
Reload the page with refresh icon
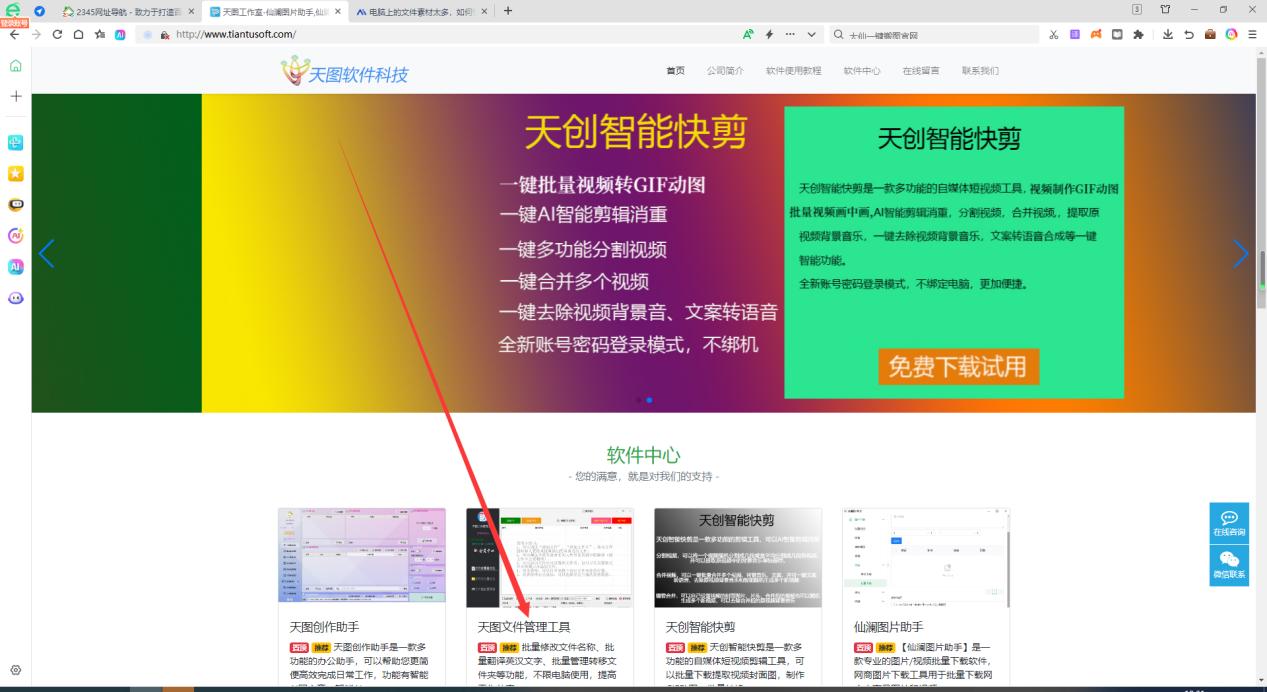pos(57,34)
